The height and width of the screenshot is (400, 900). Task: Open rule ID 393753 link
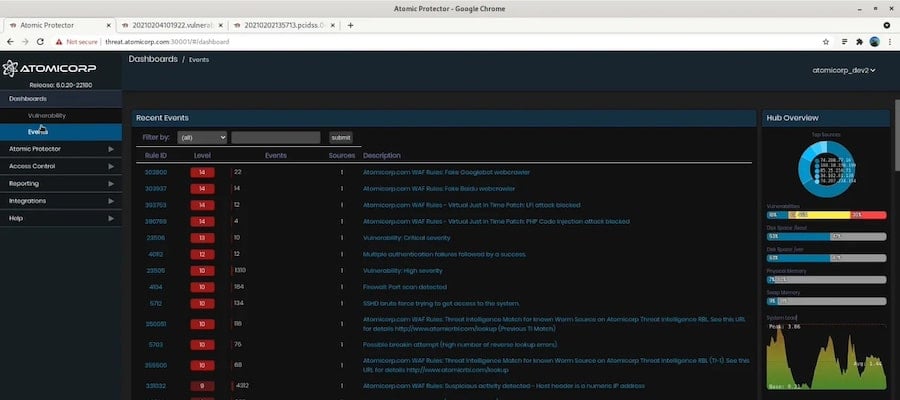(156, 205)
